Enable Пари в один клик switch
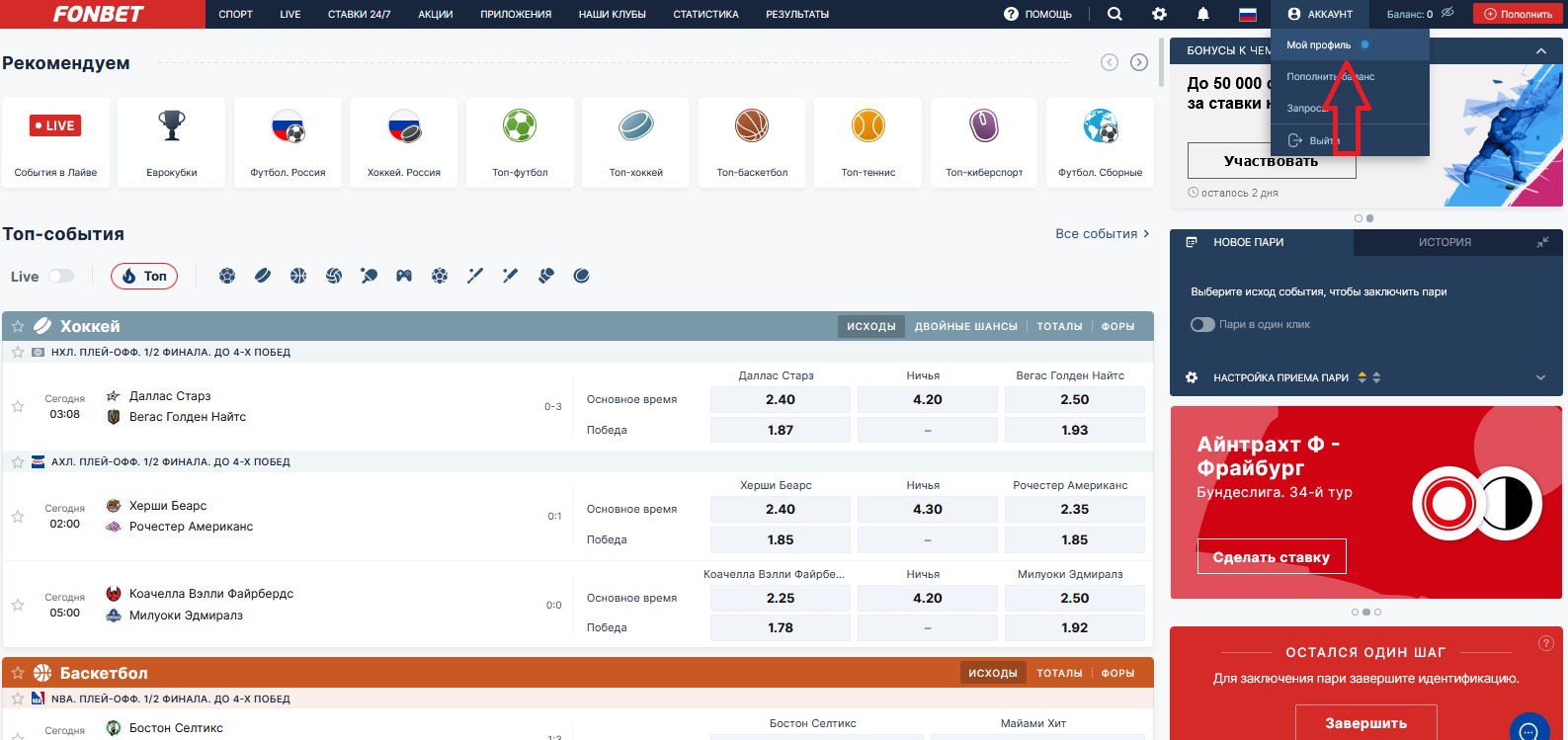This screenshot has width=1568, height=740. point(1202,324)
